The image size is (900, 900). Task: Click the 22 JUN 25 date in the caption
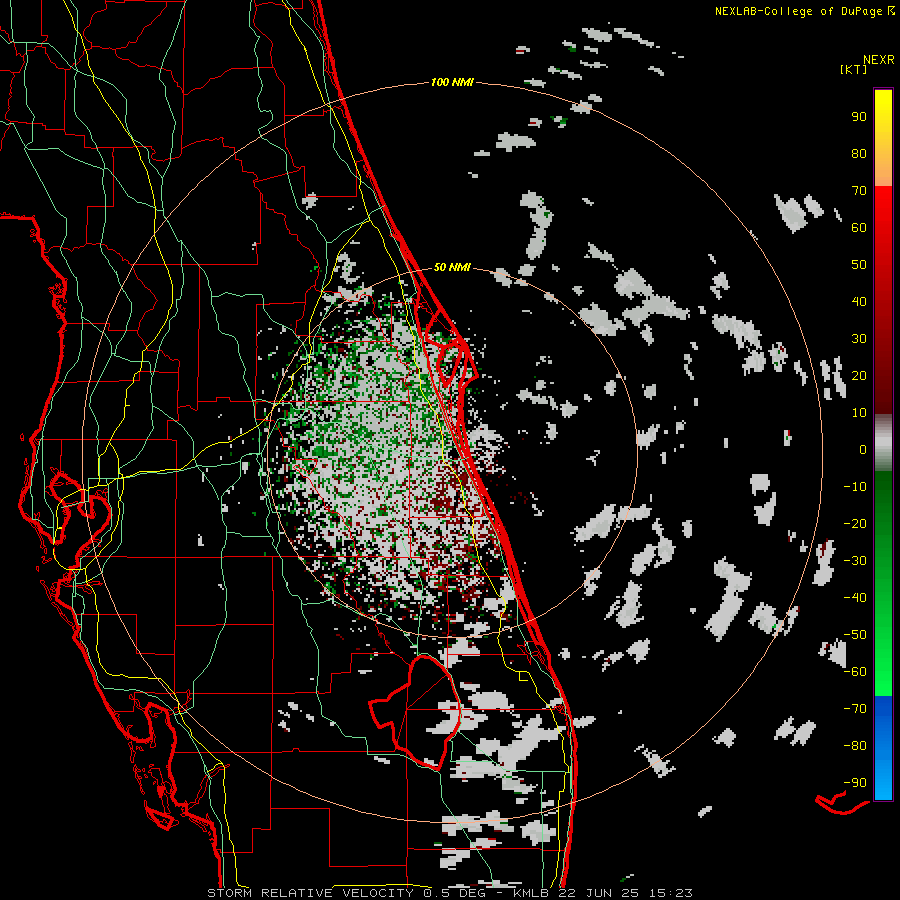(x=599, y=893)
